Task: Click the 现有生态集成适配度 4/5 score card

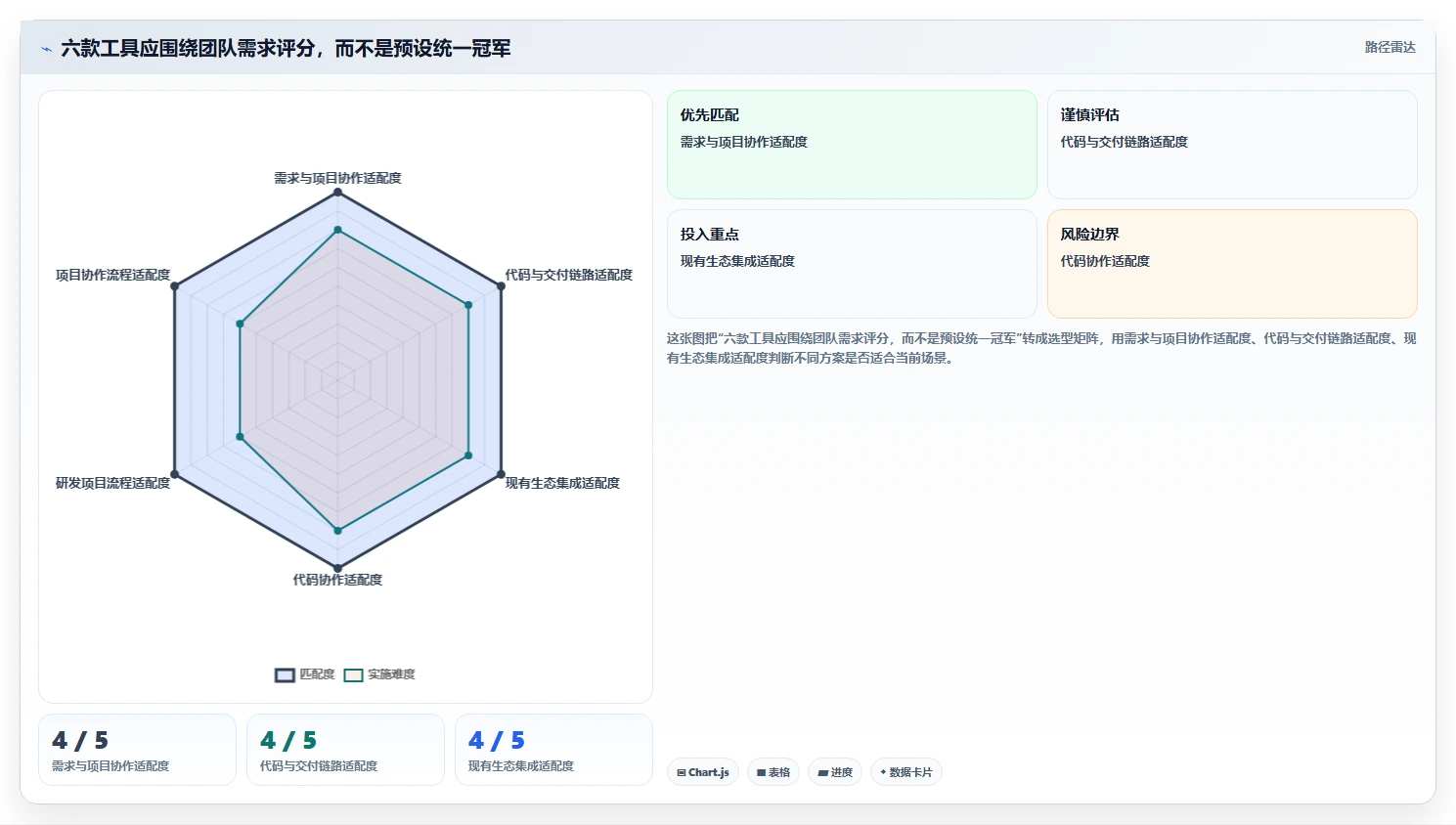Action: (x=553, y=750)
